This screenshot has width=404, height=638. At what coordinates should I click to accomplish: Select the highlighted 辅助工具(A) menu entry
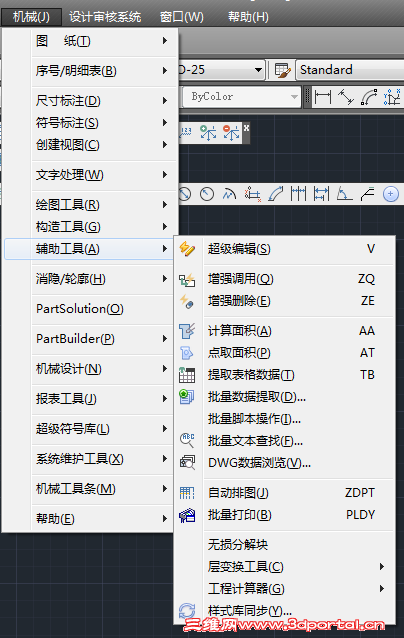(90, 249)
